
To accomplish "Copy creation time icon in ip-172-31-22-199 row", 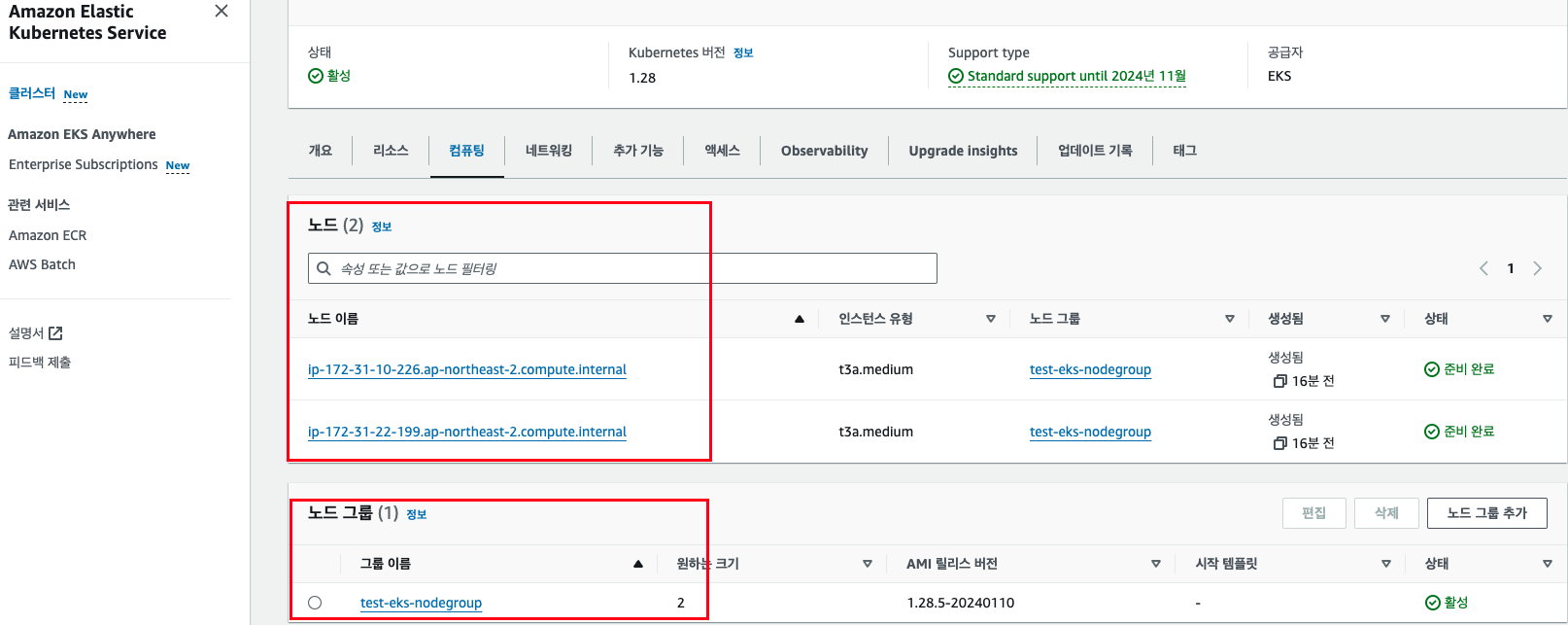I will tap(1279, 443).
